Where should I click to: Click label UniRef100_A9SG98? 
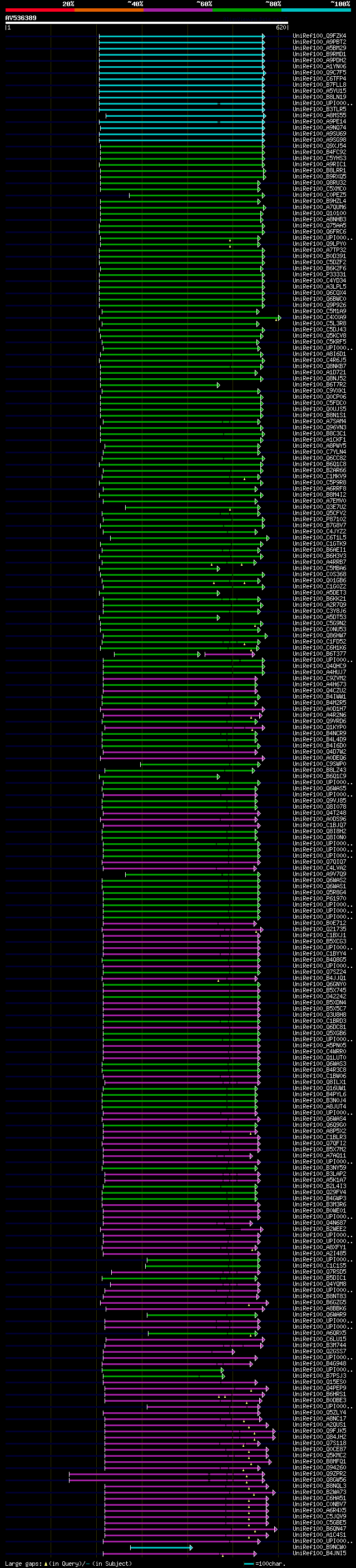[319, 140]
